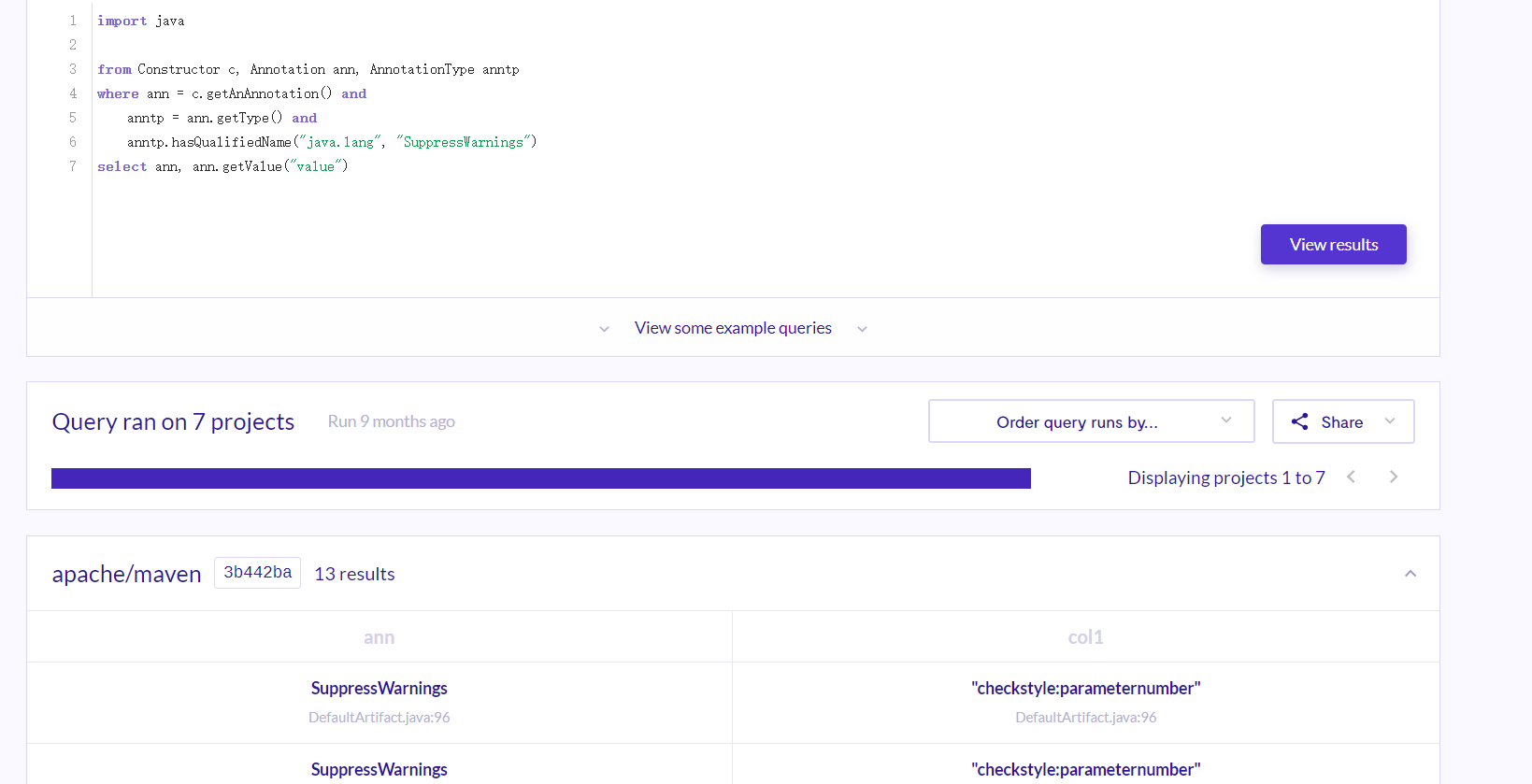
Task: Open the Order query runs by dropdown
Action: [x=1091, y=421]
